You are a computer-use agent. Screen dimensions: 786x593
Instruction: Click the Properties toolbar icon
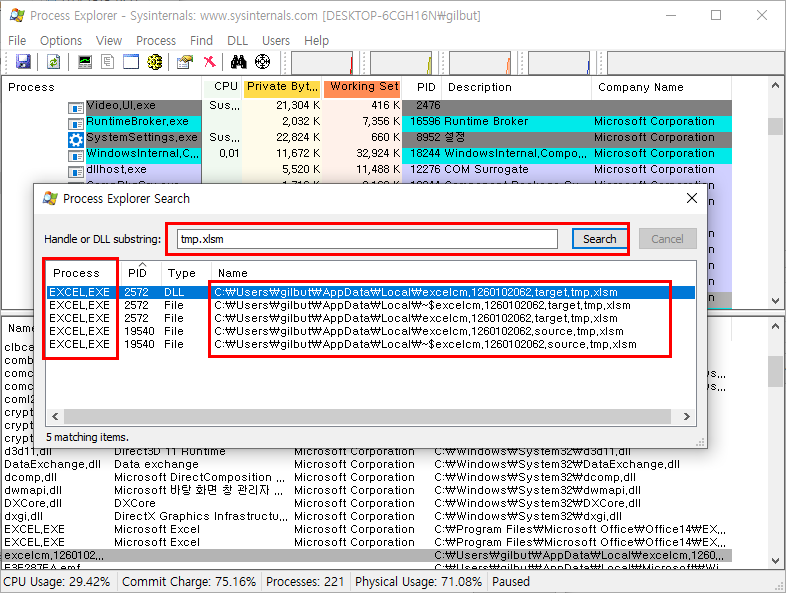pos(184,62)
